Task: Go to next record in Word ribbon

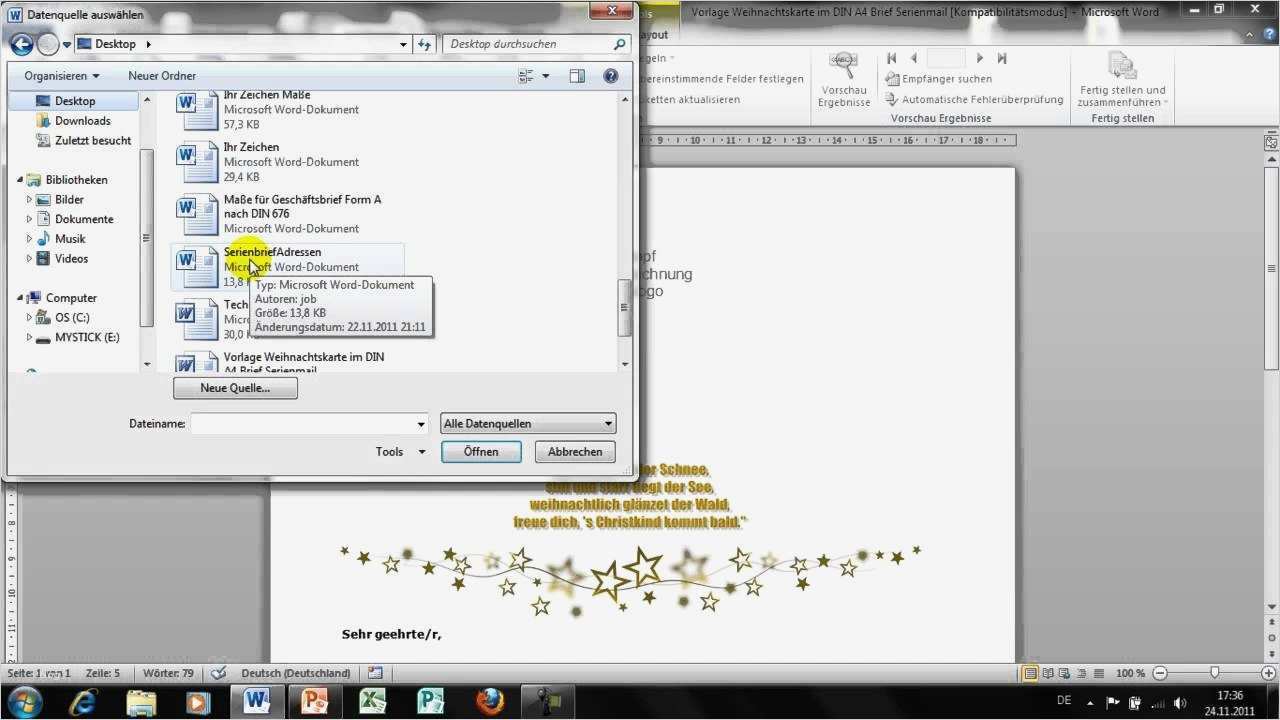Action: coord(980,59)
